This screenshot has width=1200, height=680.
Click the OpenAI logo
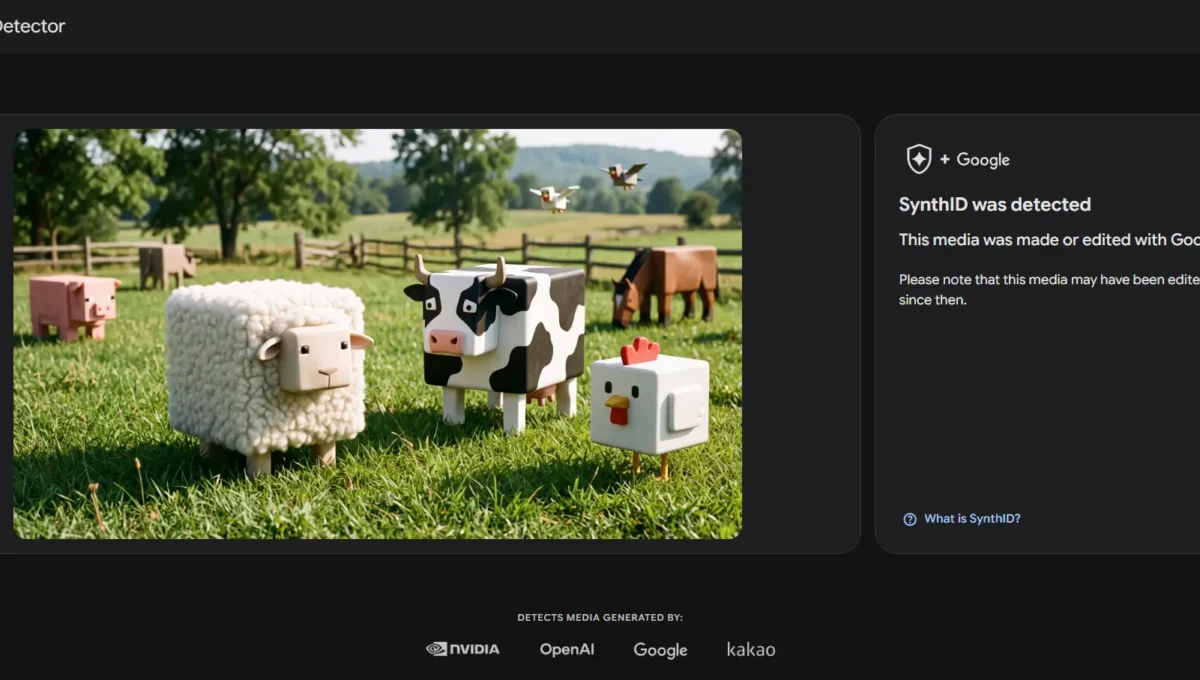(x=567, y=649)
